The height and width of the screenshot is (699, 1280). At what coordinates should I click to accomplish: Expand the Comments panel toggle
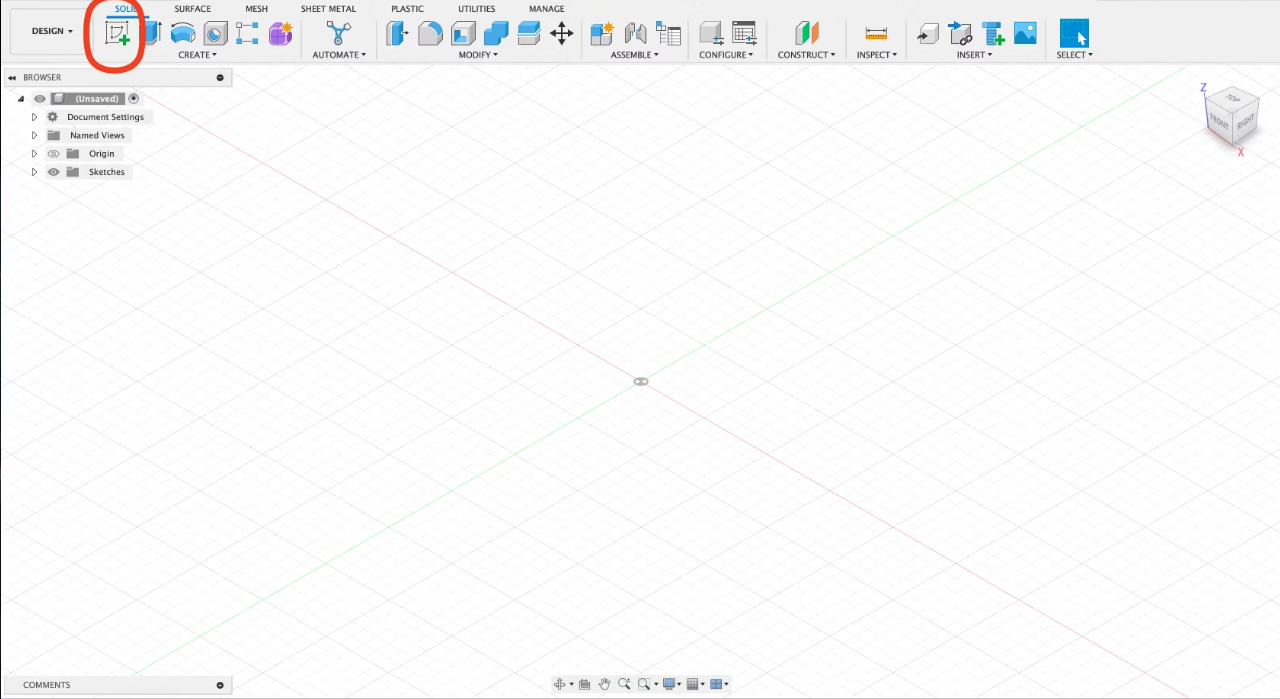coord(220,685)
